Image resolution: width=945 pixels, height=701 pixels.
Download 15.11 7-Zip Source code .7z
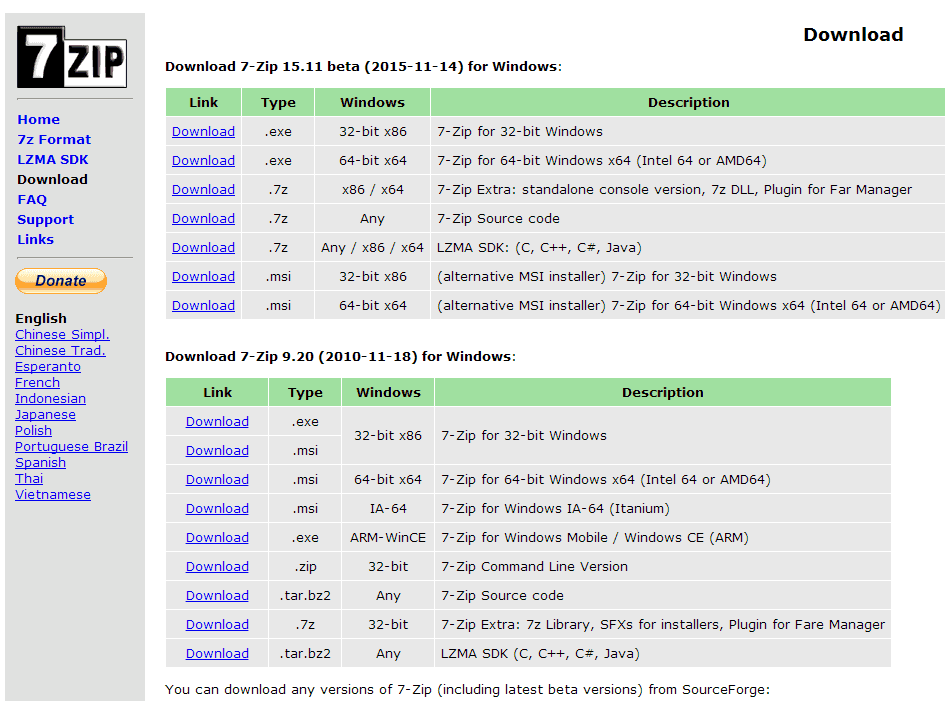point(204,218)
